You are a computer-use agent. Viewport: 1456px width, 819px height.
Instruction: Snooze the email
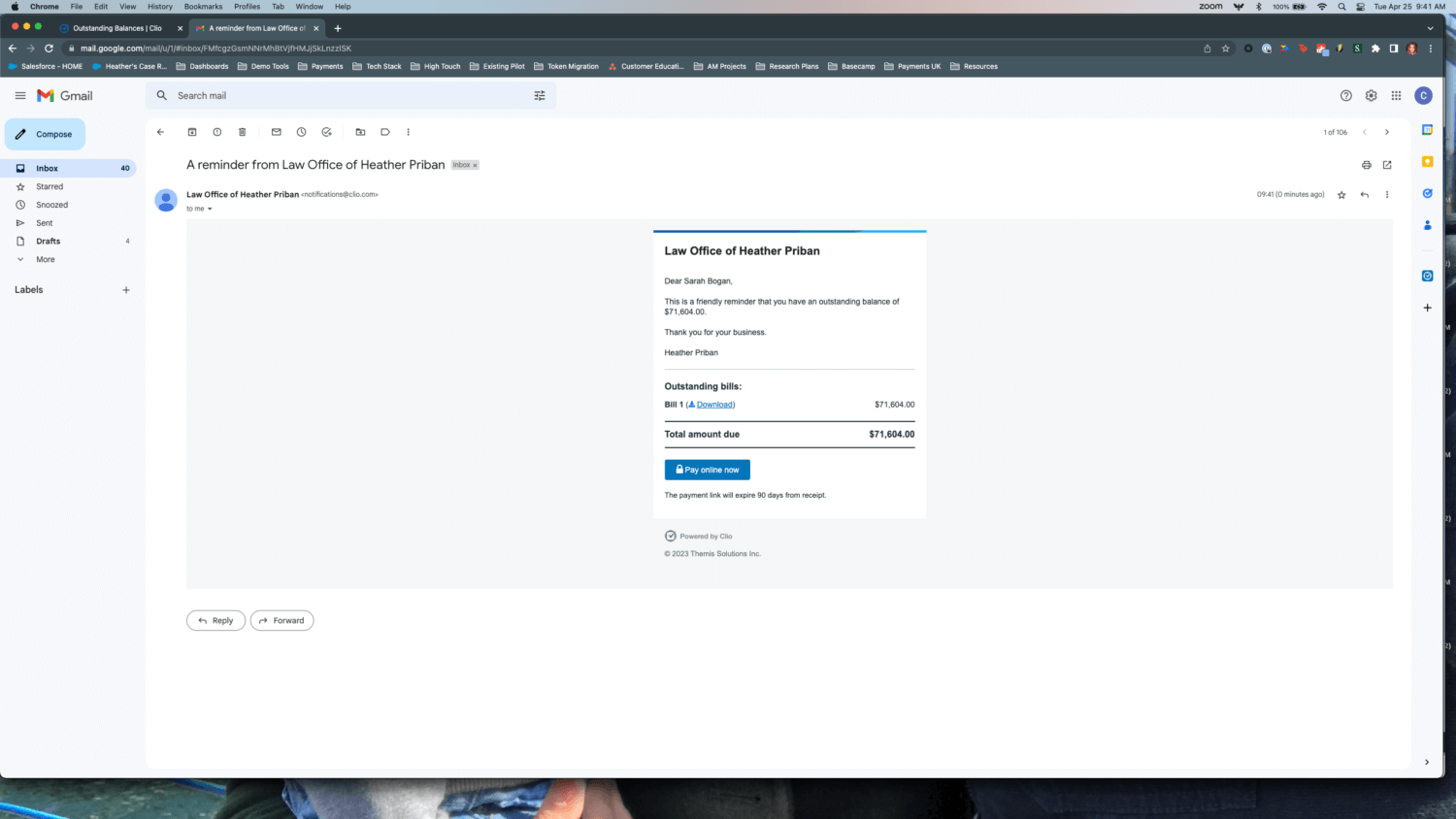301,131
